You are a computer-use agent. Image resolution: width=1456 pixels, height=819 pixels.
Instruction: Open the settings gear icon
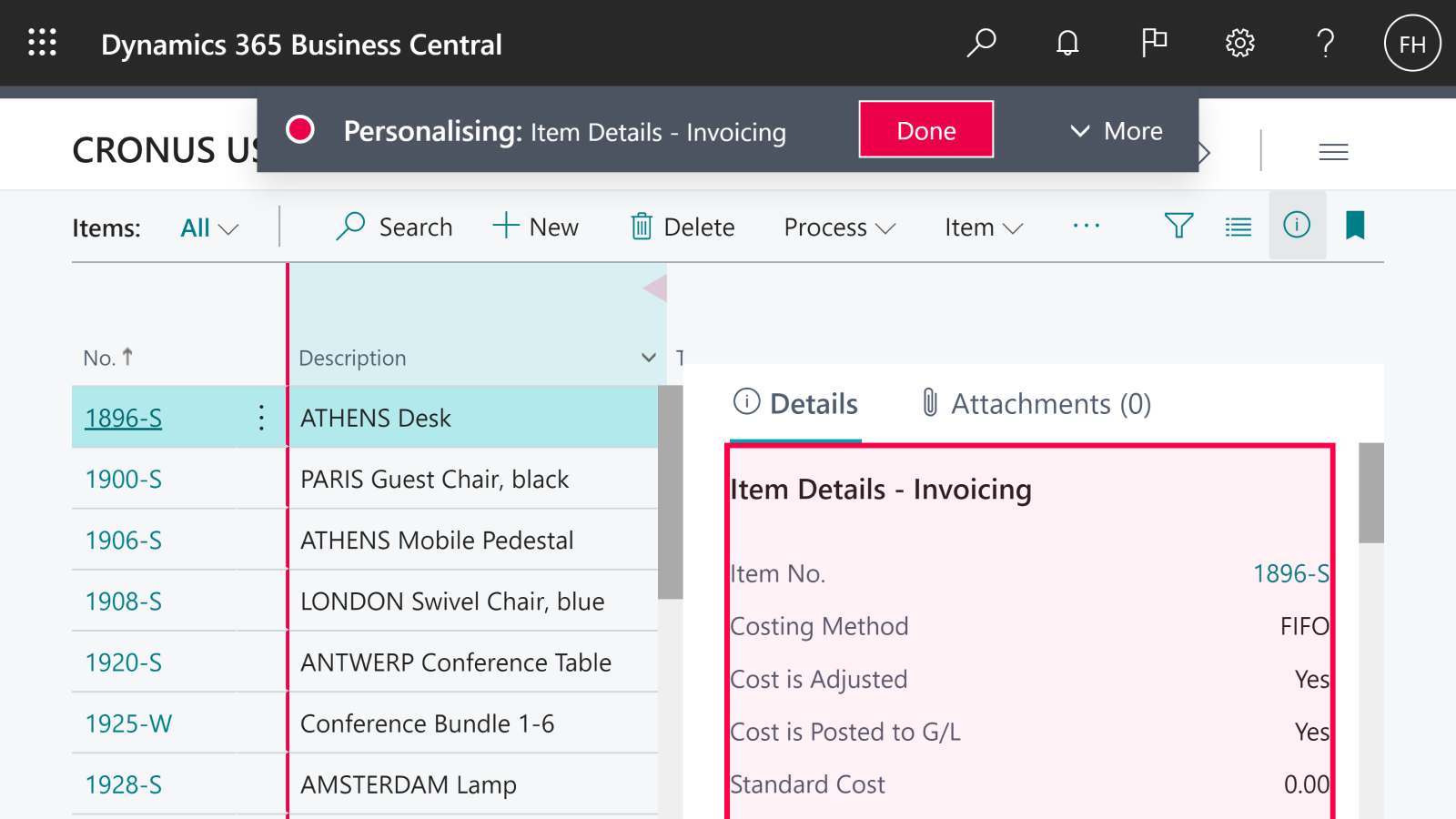click(1239, 43)
